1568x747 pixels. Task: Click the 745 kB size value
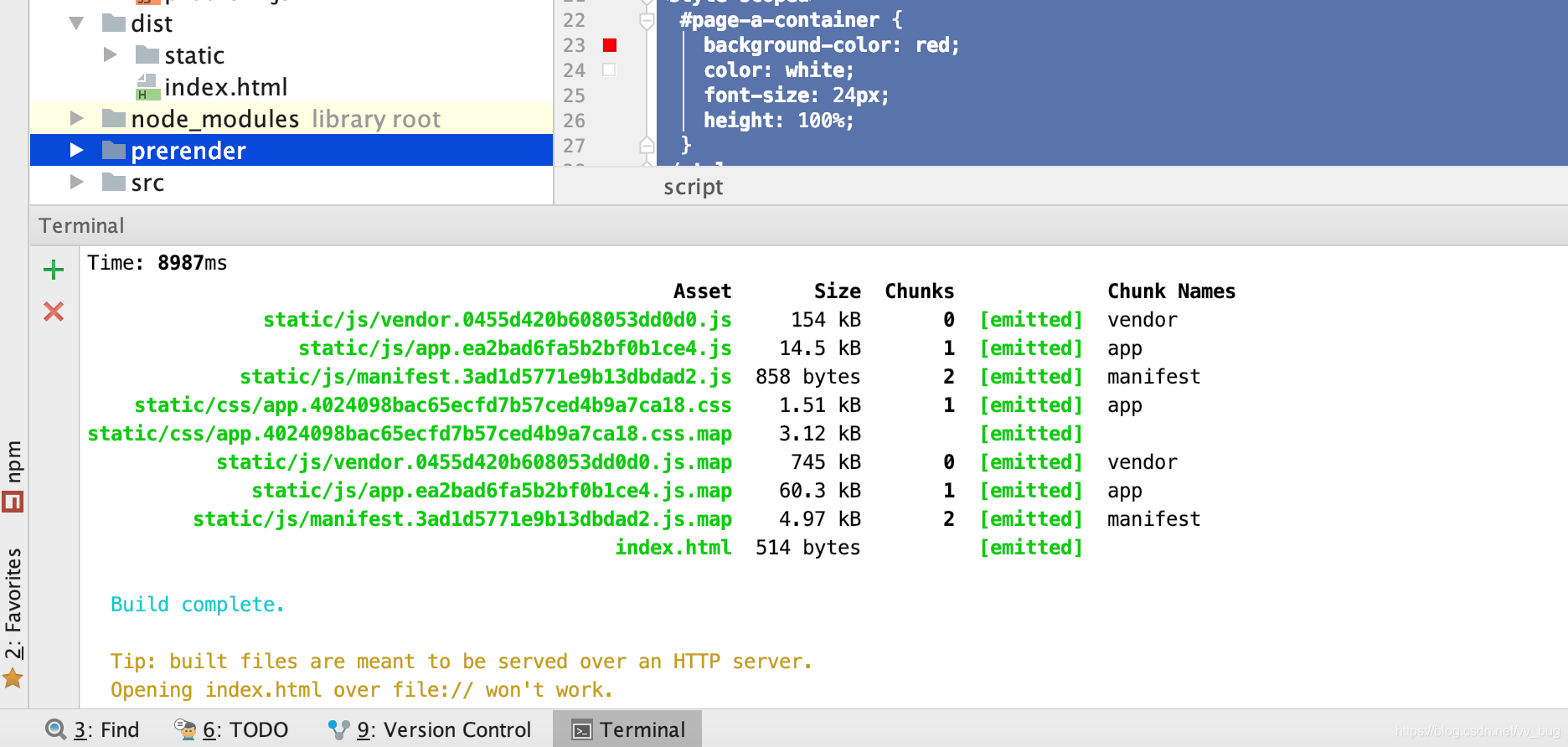(x=826, y=462)
